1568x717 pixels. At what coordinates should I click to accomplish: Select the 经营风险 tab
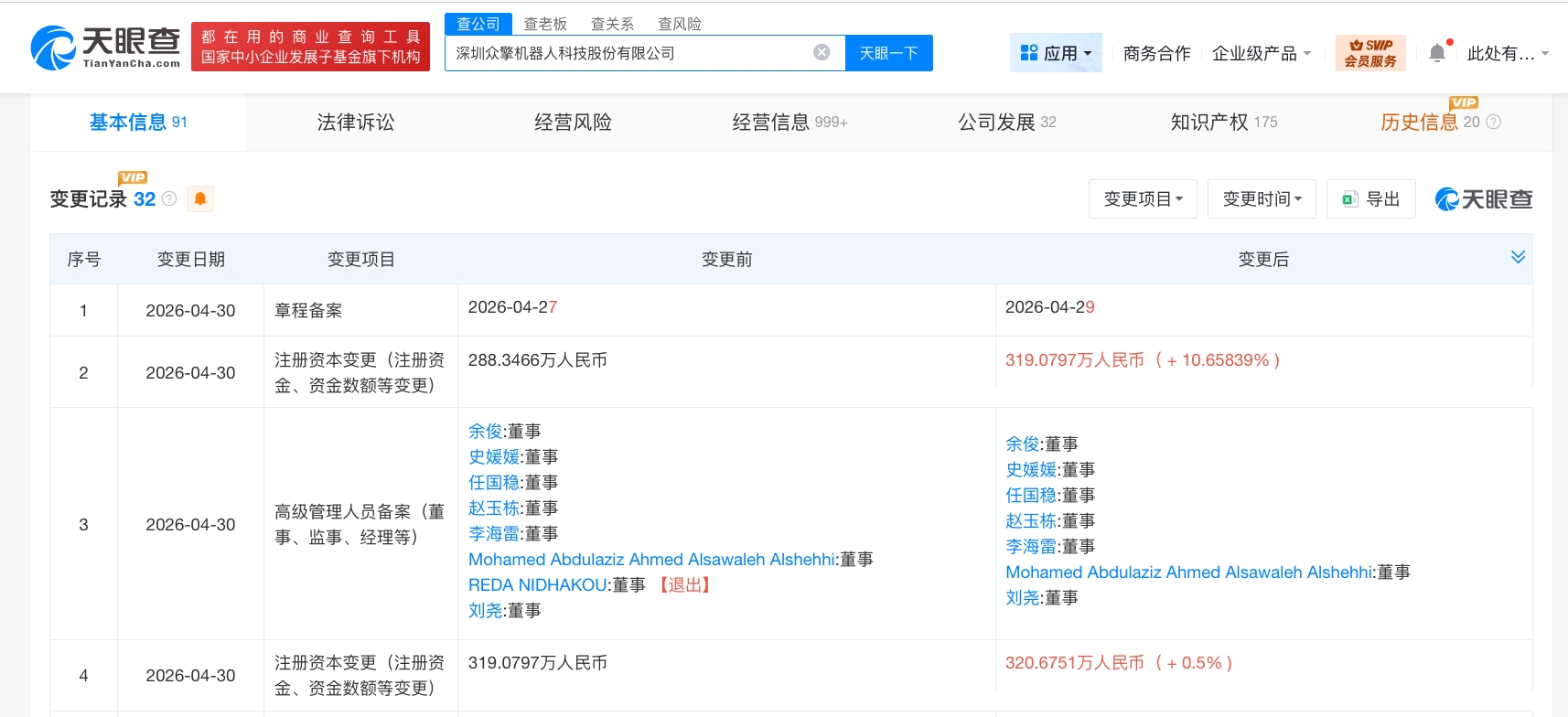tap(573, 122)
